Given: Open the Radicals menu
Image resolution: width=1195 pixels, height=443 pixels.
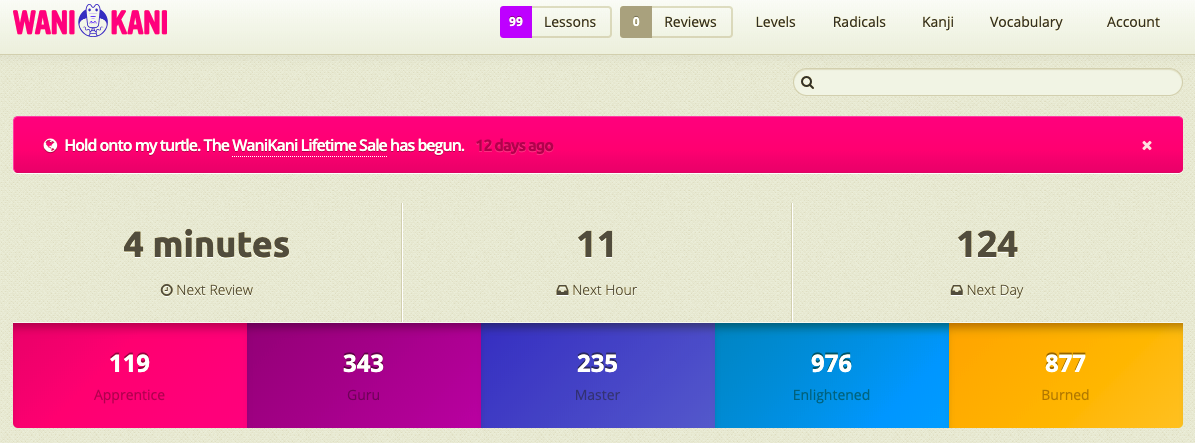Looking at the screenshot, I should click(859, 22).
